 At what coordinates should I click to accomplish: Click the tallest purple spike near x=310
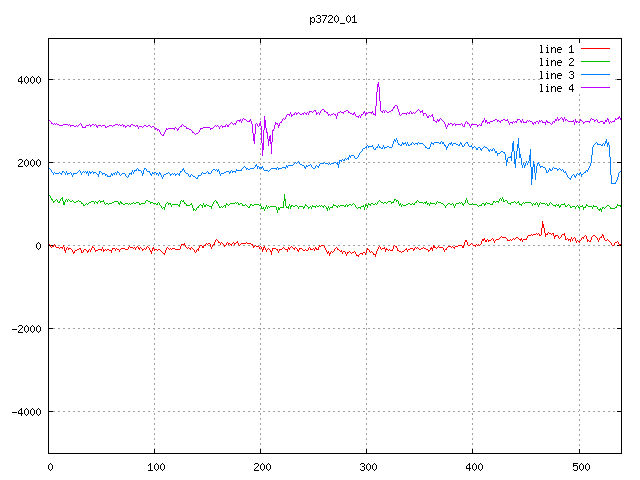point(378,84)
